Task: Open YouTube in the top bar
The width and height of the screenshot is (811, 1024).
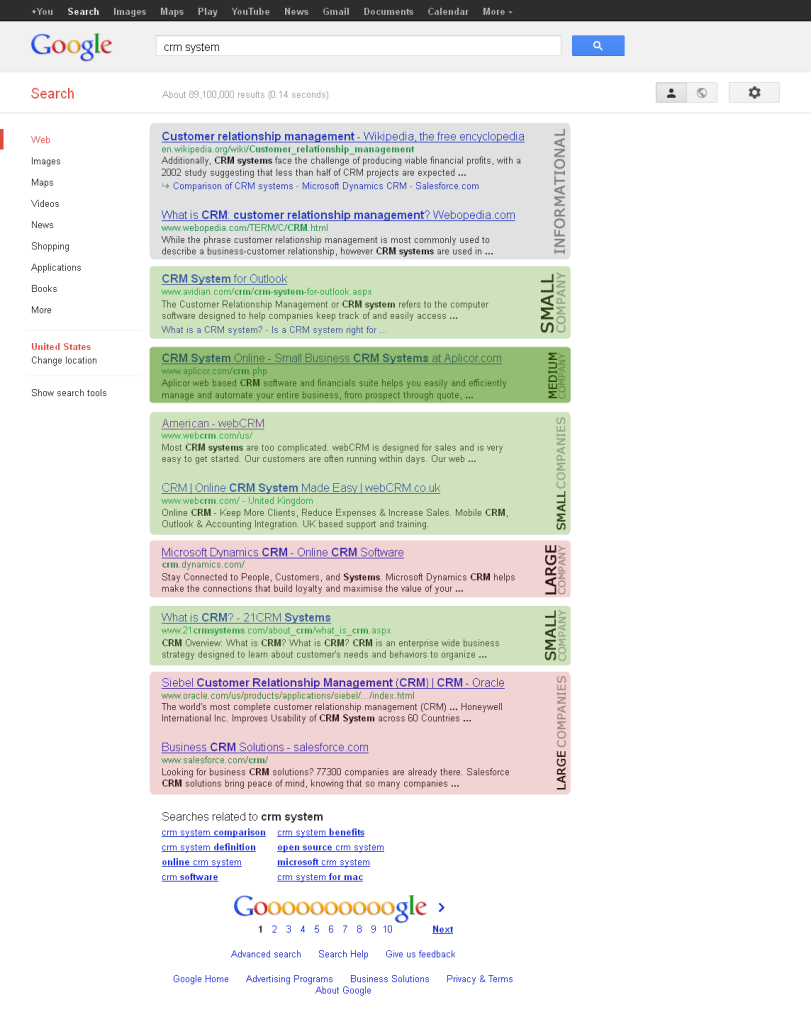Action: point(250,12)
